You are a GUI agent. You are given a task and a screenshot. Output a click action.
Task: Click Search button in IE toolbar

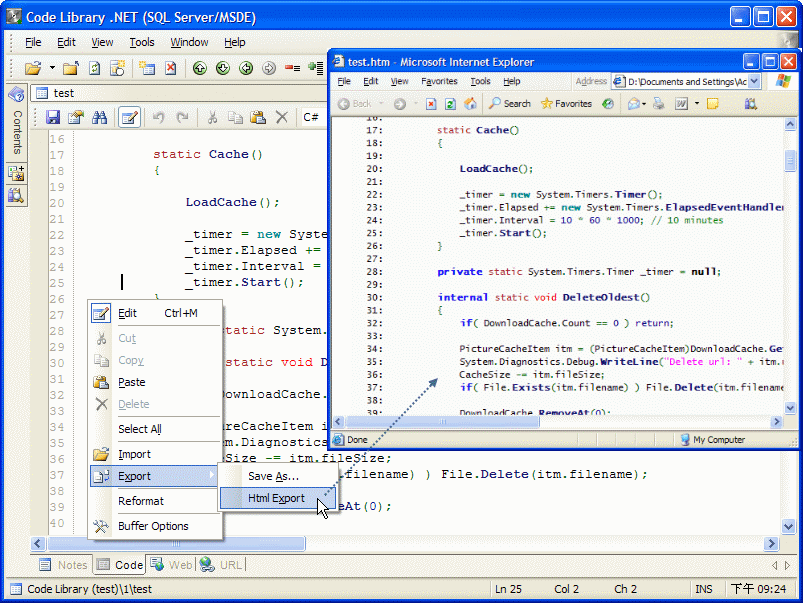pyautogui.click(x=510, y=103)
